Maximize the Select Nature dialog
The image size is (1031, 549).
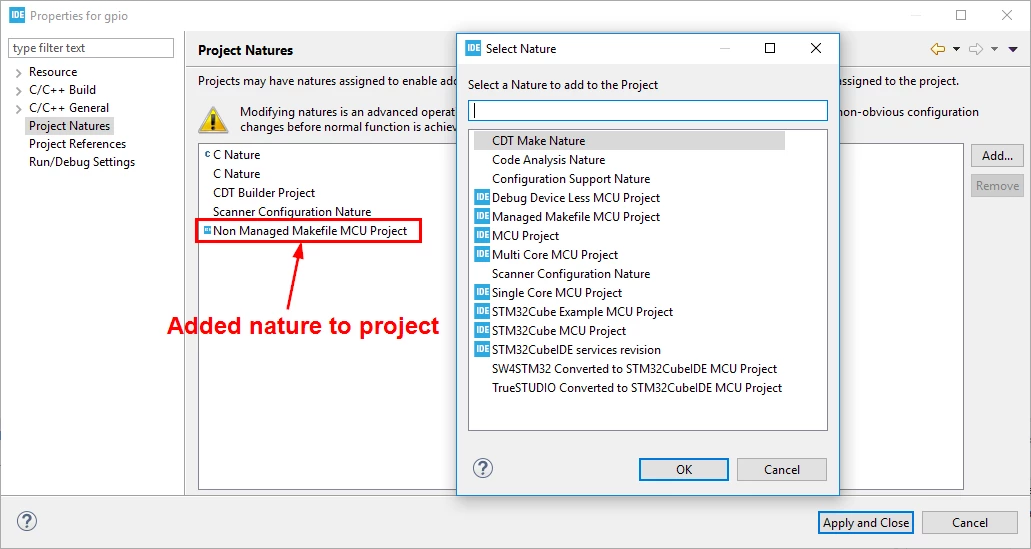770,48
